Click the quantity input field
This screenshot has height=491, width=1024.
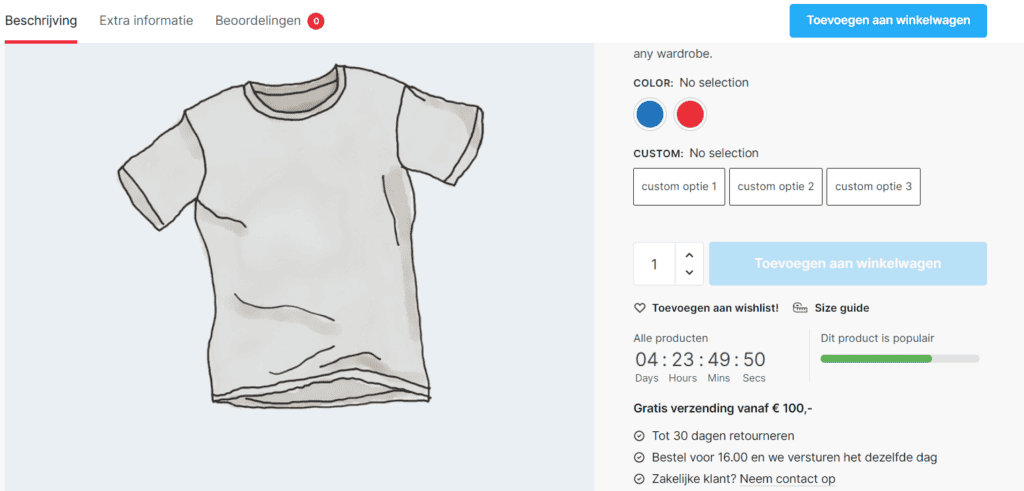tap(655, 264)
